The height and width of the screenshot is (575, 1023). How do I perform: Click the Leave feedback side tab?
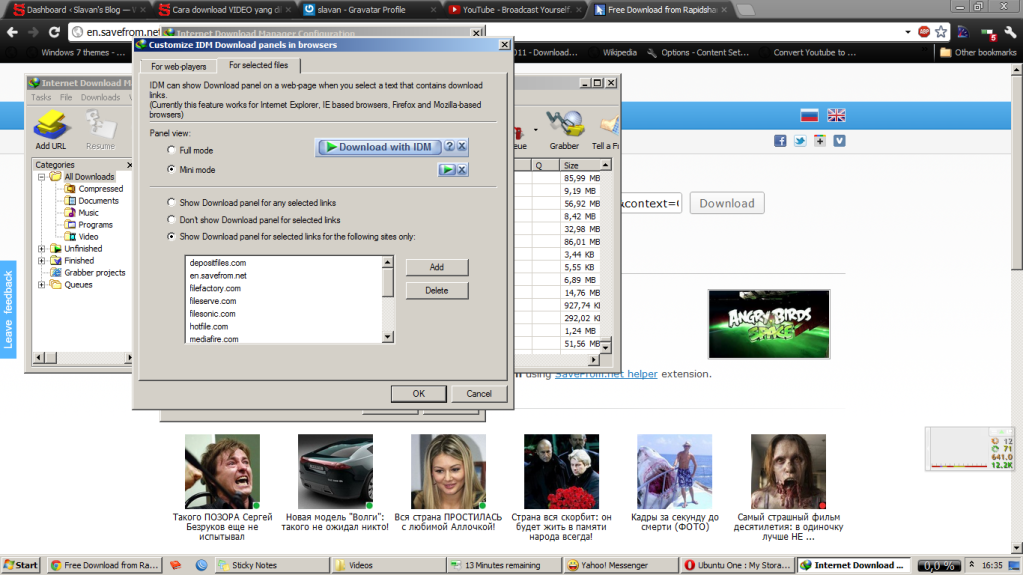(8, 310)
